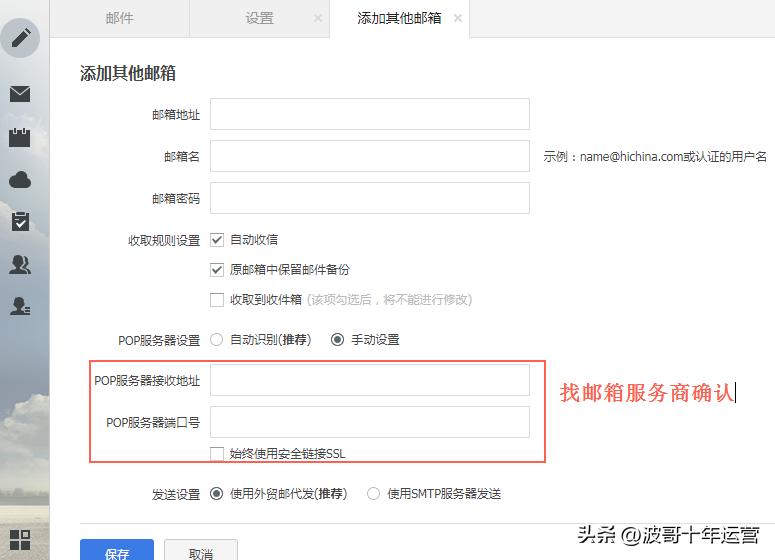
Task: Click the POP服务器接收地址 input field
Action: pyautogui.click(x=370, y=380)
